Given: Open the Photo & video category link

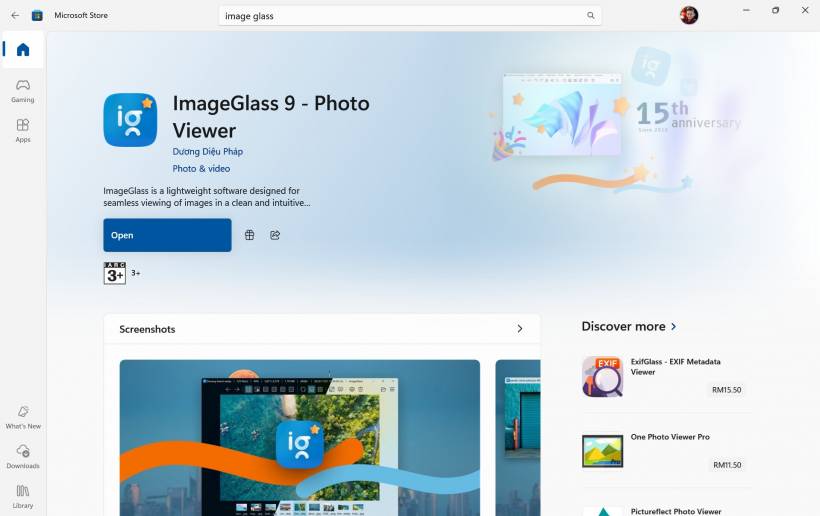Looking at the screenshot, I should (201, 169).
